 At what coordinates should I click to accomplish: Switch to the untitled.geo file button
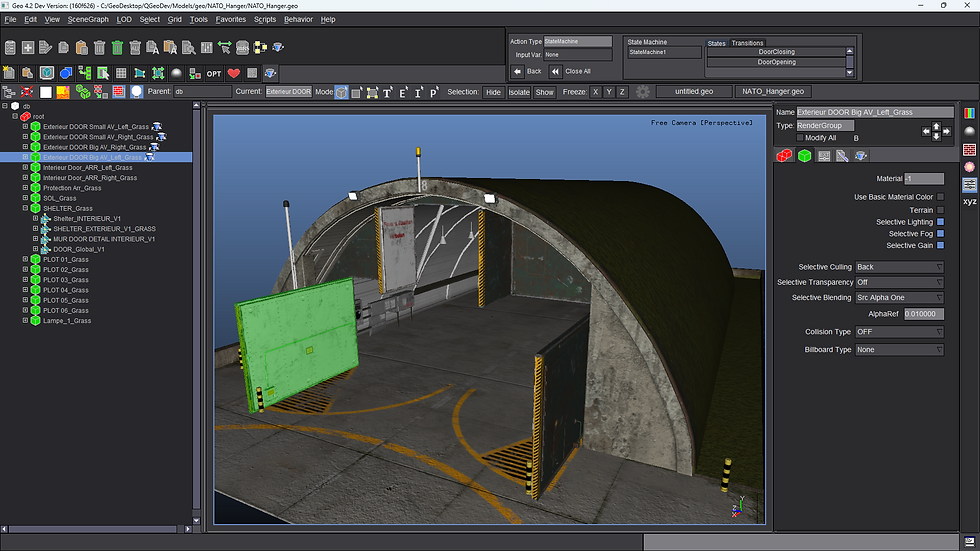point(694,91)
